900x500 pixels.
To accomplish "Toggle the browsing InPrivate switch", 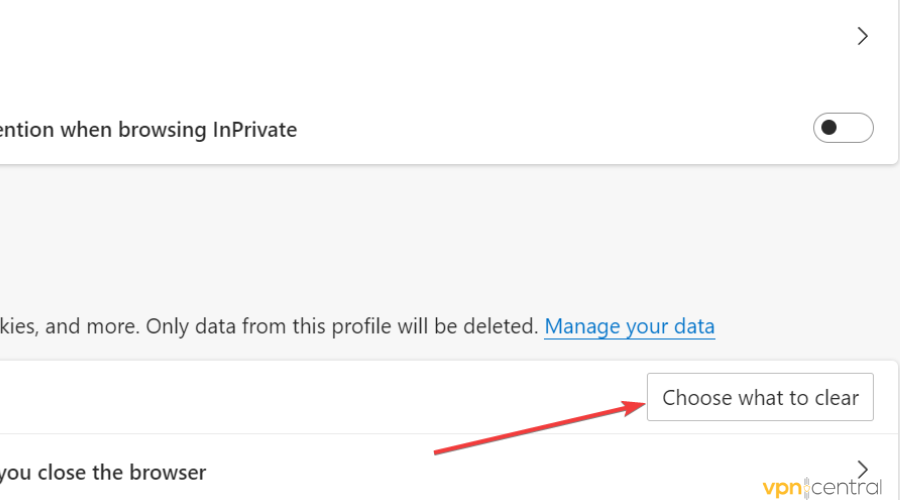I will click(843, 128).
